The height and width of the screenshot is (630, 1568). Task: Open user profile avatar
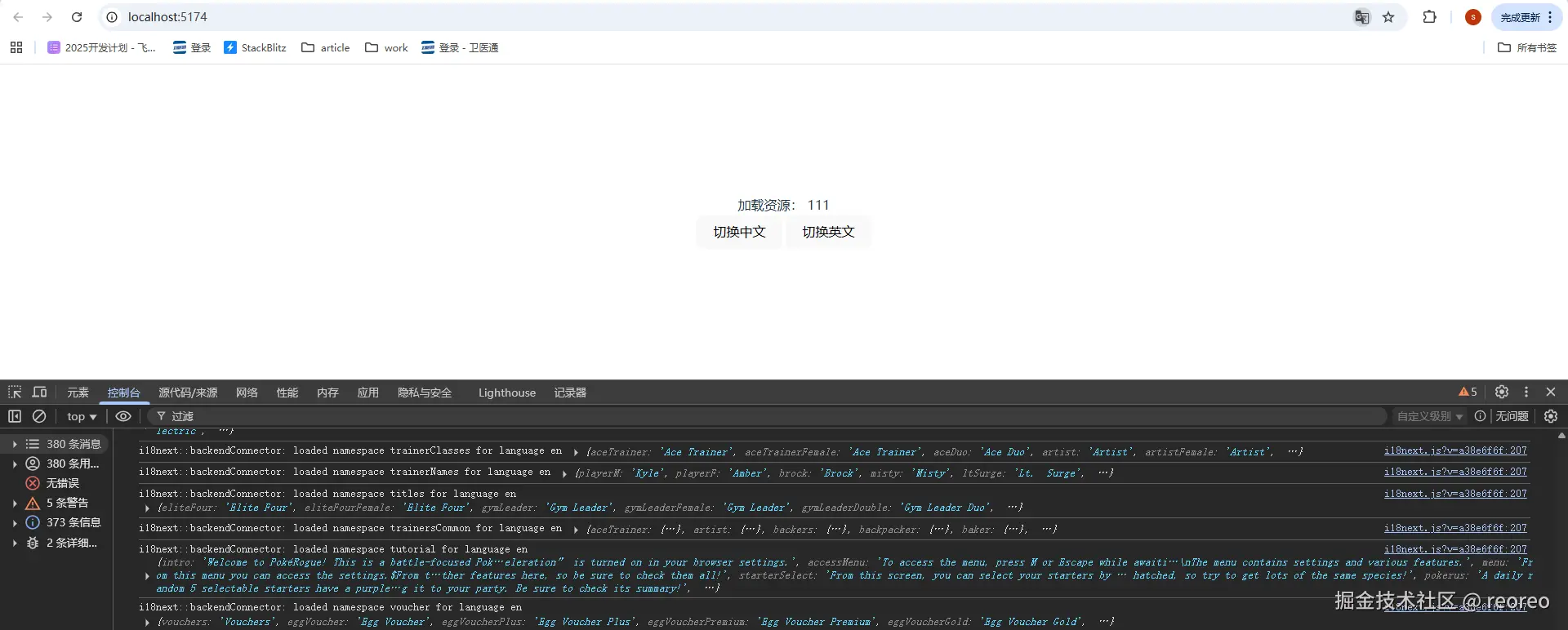tap(1472, 17)
